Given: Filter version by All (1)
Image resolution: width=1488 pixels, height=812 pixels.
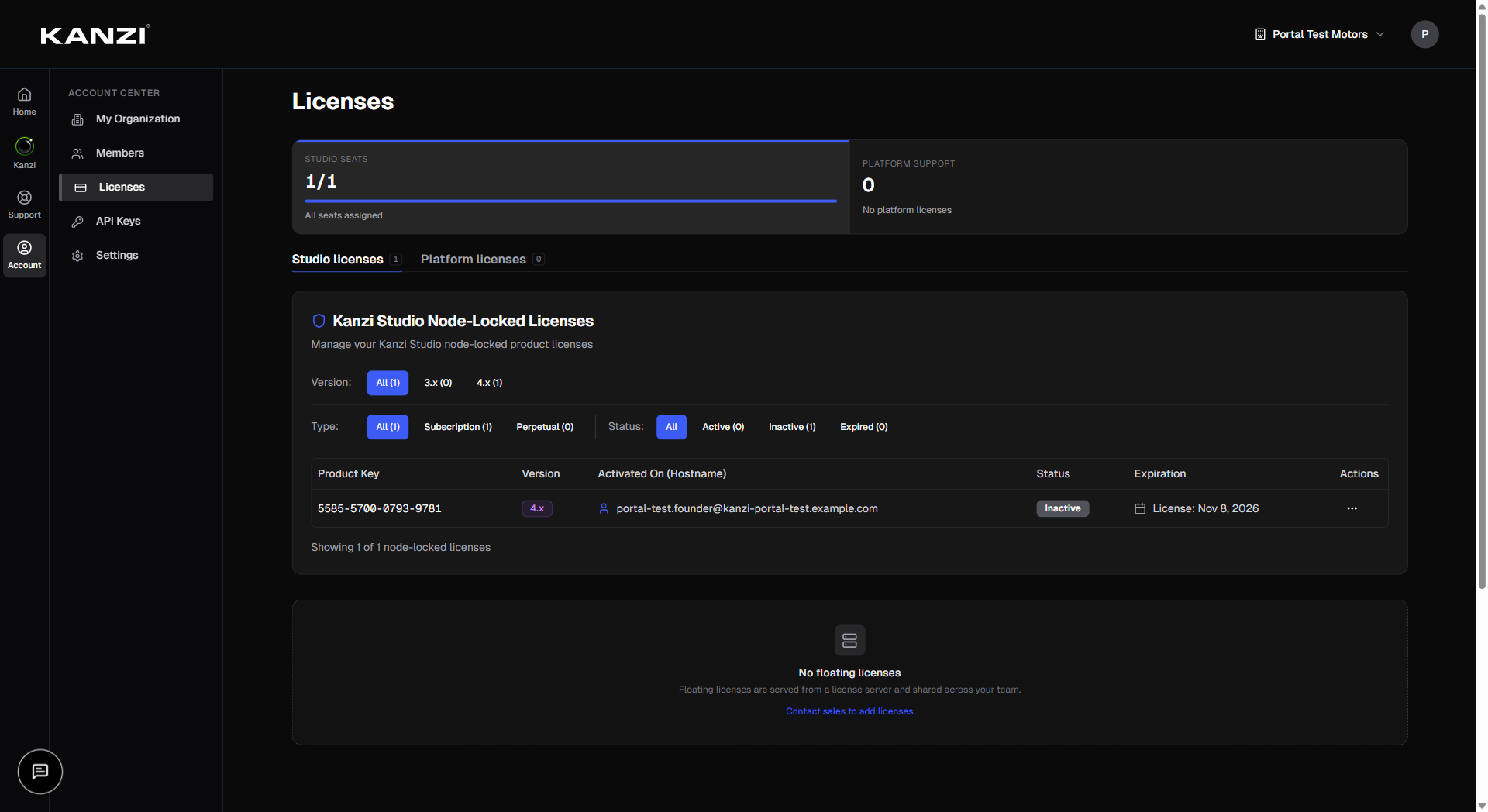Looking at the screenshot, I should point(387,383).
